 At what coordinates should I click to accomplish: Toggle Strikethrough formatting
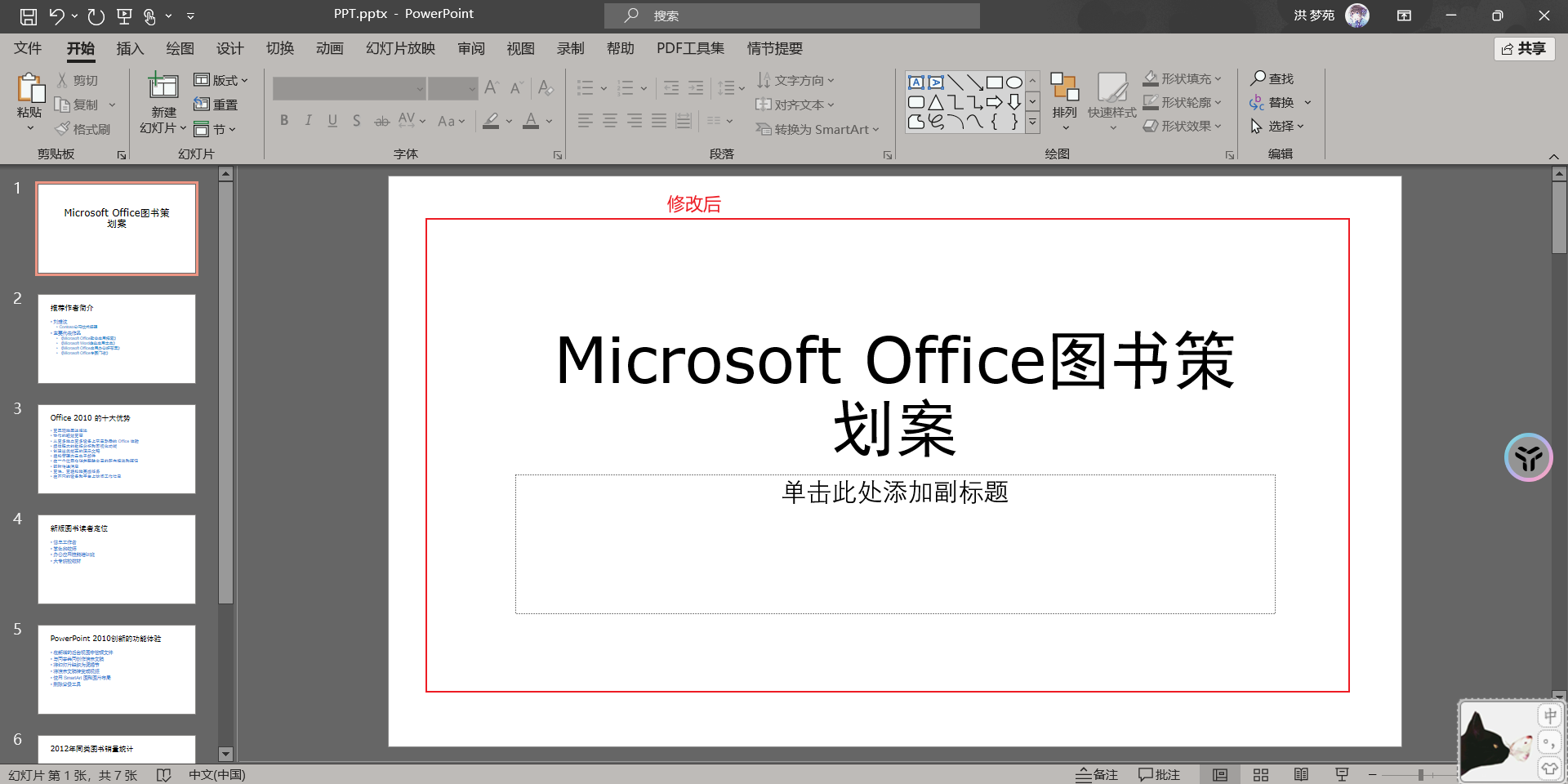click(x=381, y=121)
